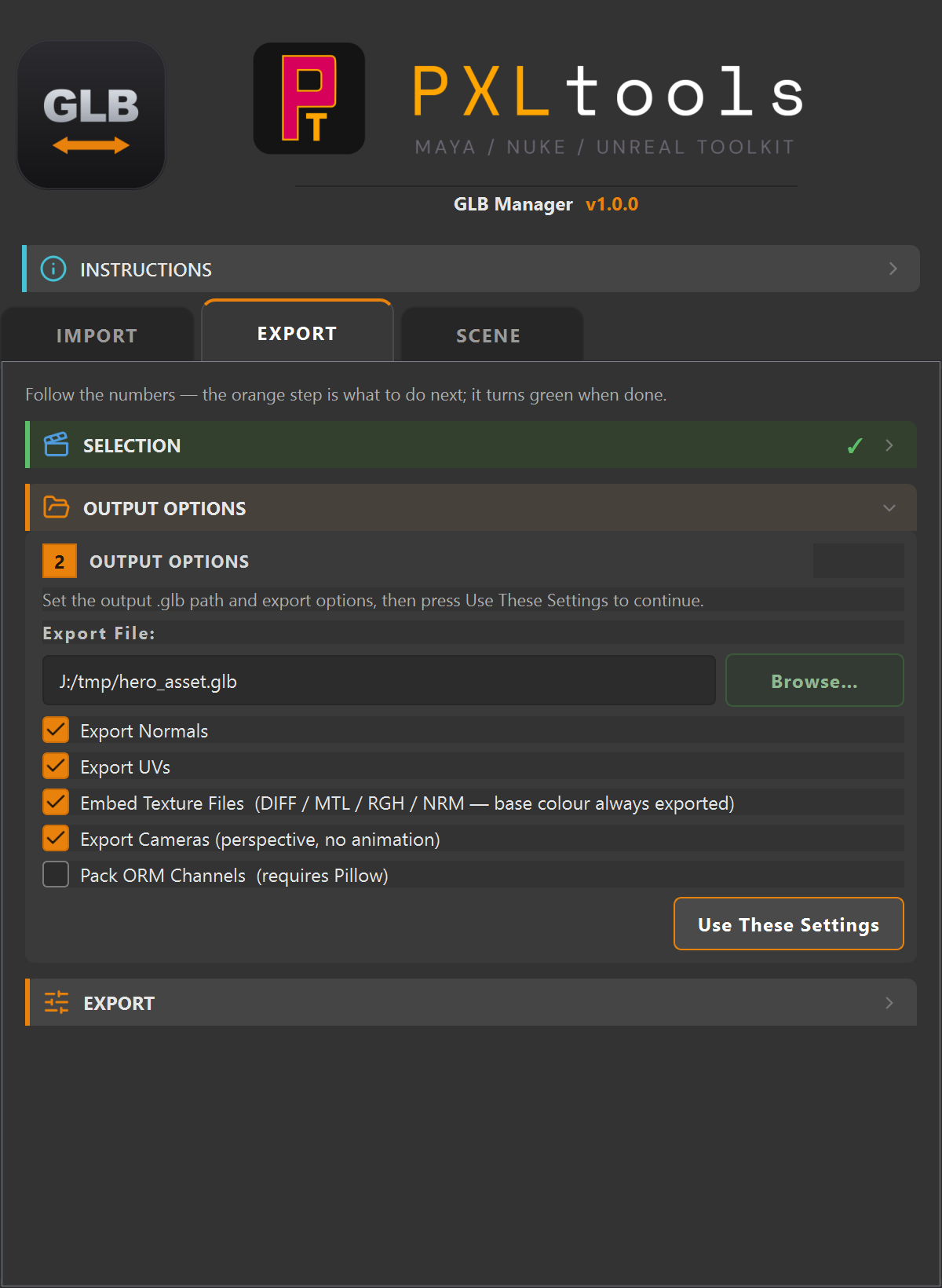Image resolution: width=942 pixels, height=1288 pixels.
Task: Click the Output Options folder icon
Action: tap(57, 507)
